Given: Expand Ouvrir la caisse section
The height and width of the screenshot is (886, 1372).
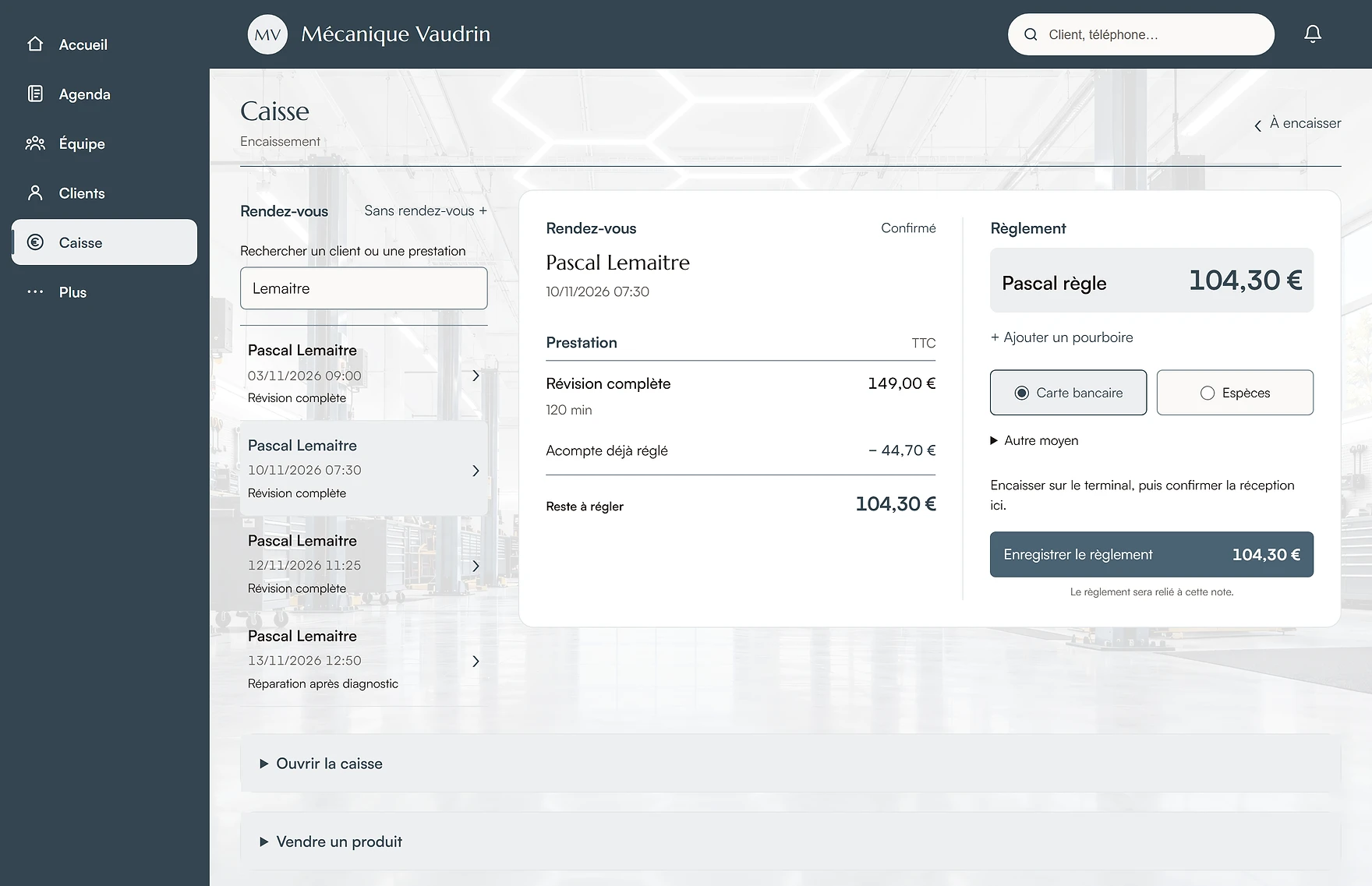Looking at the screenshot, I should 790,764.
